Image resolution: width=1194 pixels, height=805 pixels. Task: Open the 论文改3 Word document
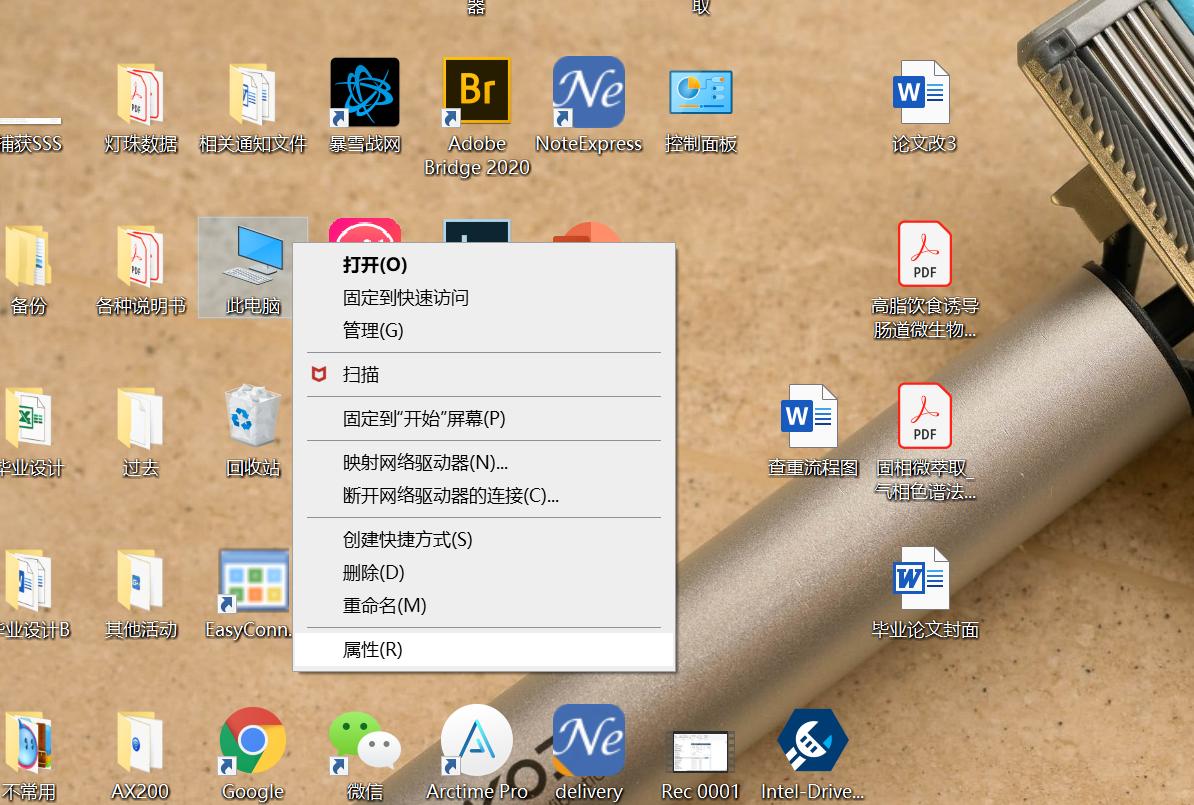click(921, 91)
